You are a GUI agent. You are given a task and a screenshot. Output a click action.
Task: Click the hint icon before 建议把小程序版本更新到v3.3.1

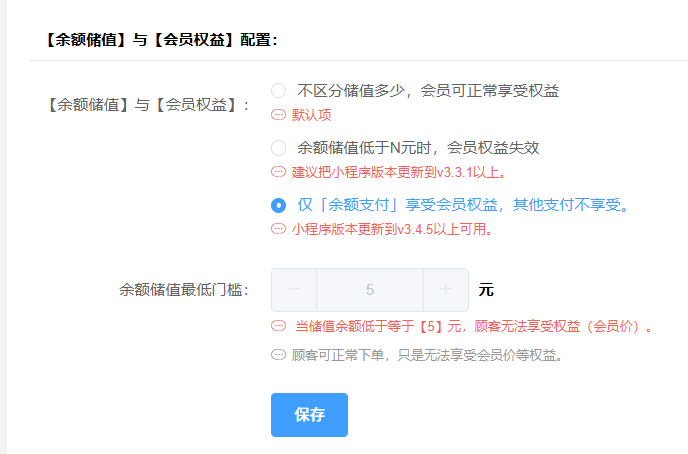pos(278,172)
